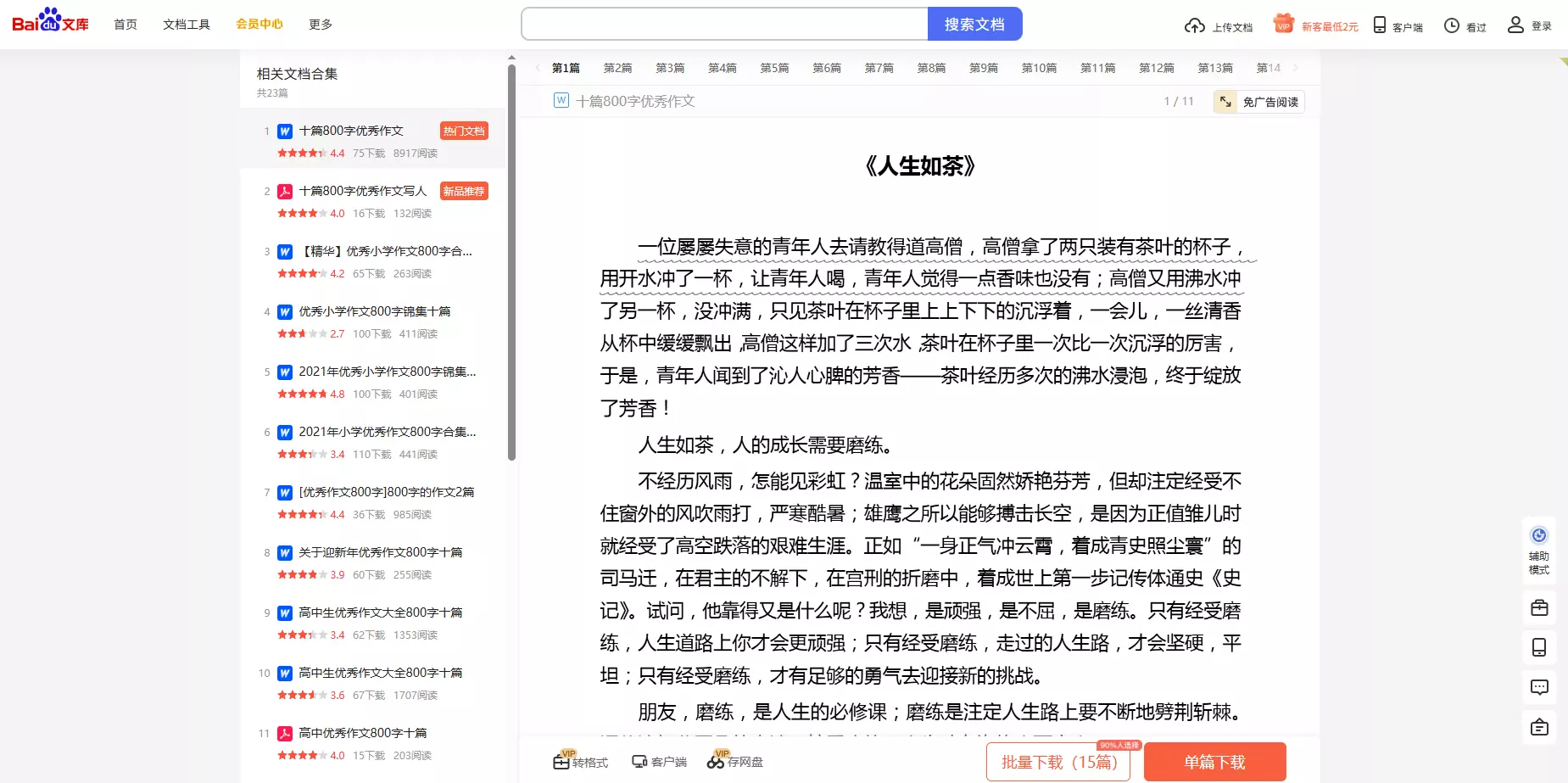1568x783 pixels.
Task: Open 文档工具 menu
Action: click(187, 25)
